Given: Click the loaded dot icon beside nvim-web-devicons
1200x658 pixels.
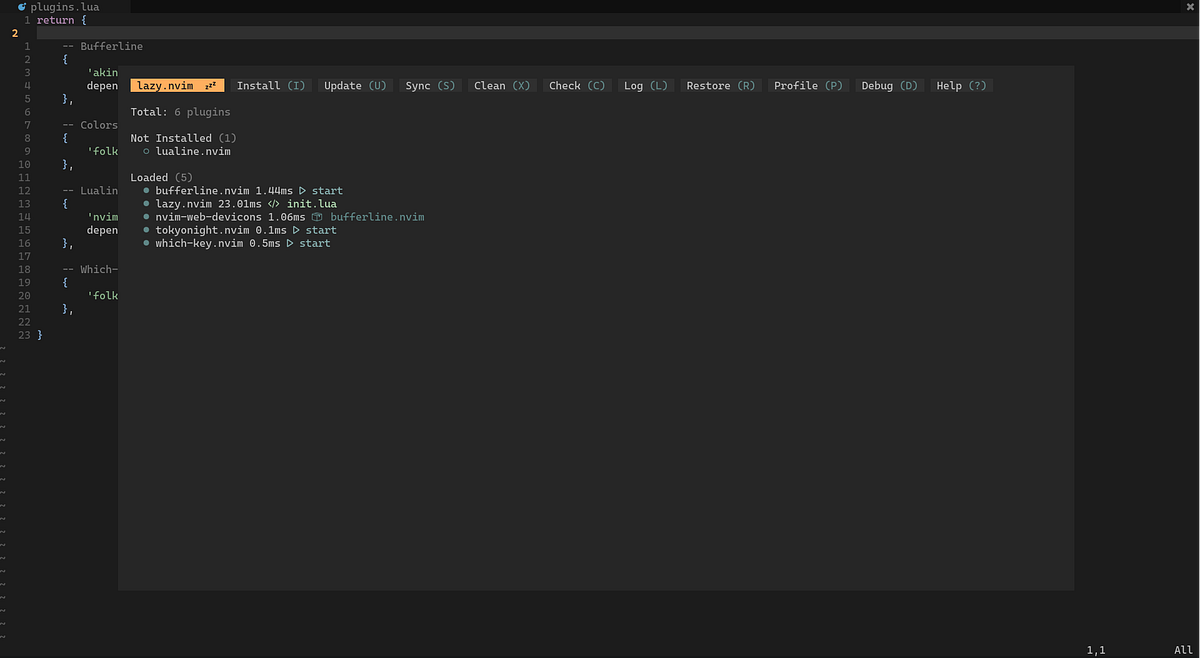Looking at the screenshot, I should [x=146, y=216].
